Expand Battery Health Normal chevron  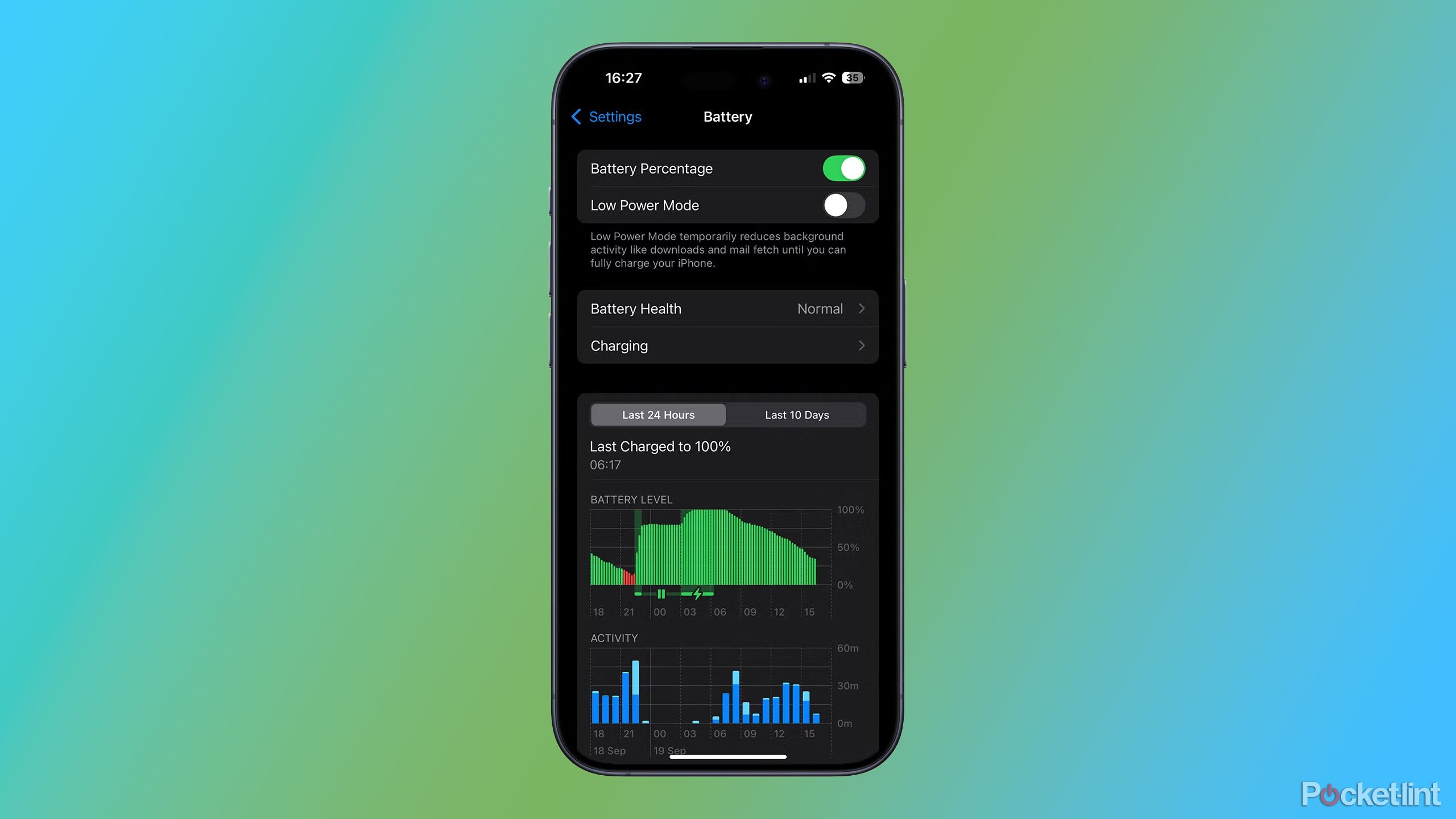(x=862, y=308)
